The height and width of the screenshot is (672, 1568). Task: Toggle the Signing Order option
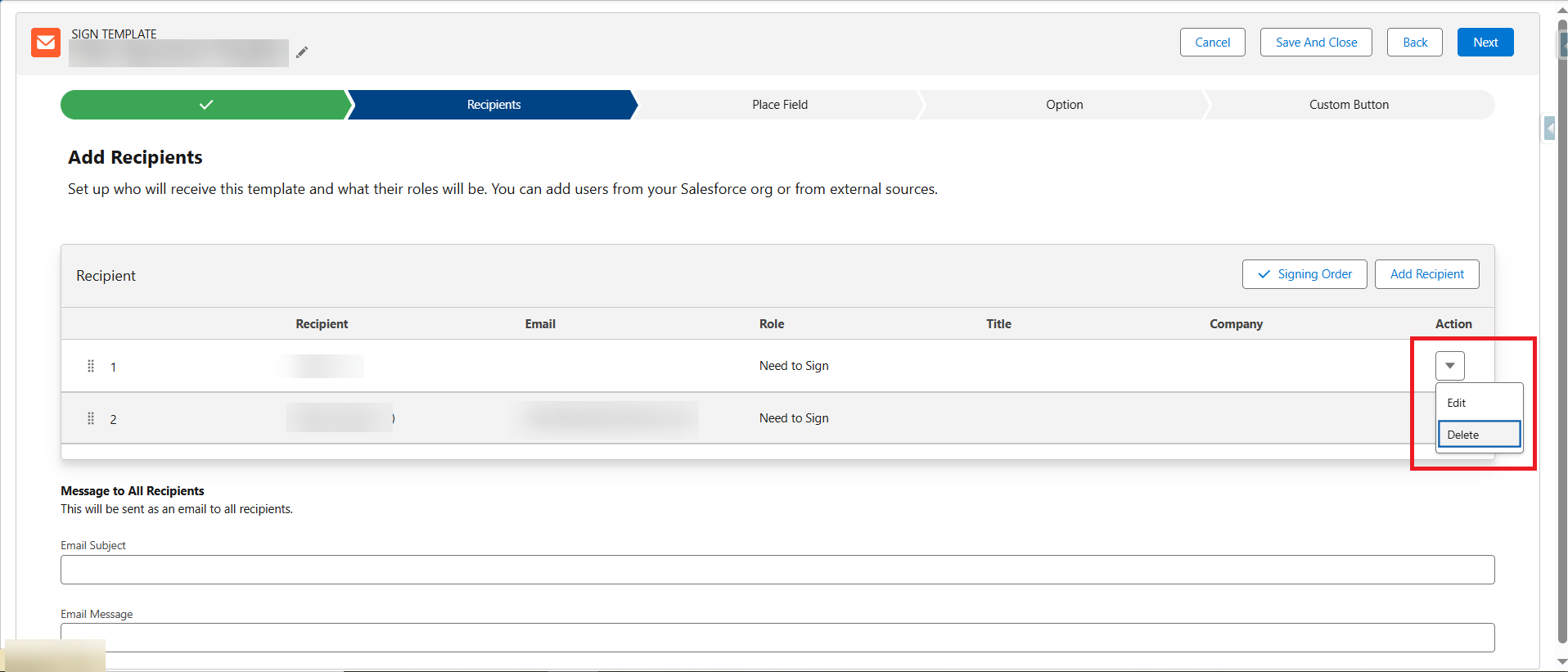coord(1304,274)
